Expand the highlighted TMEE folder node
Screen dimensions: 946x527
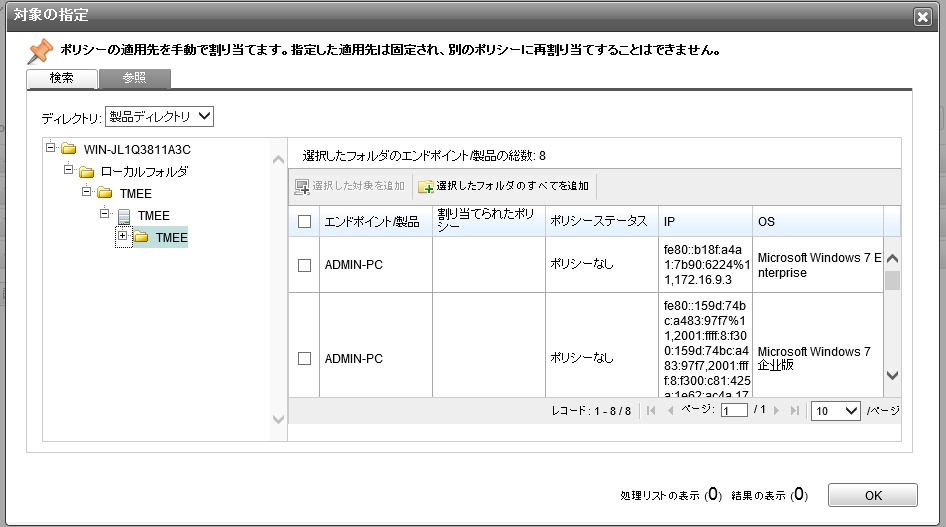[122, 237]
